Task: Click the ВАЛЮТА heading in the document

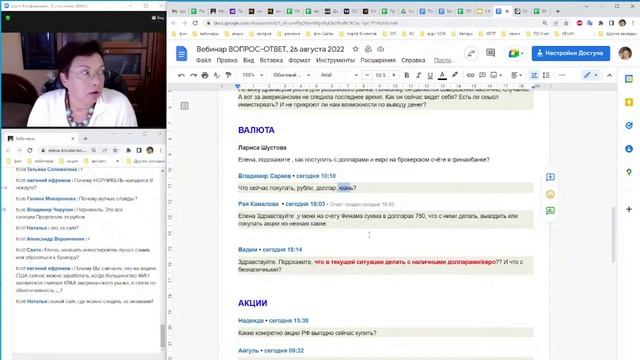Action: tap(256, 130)
